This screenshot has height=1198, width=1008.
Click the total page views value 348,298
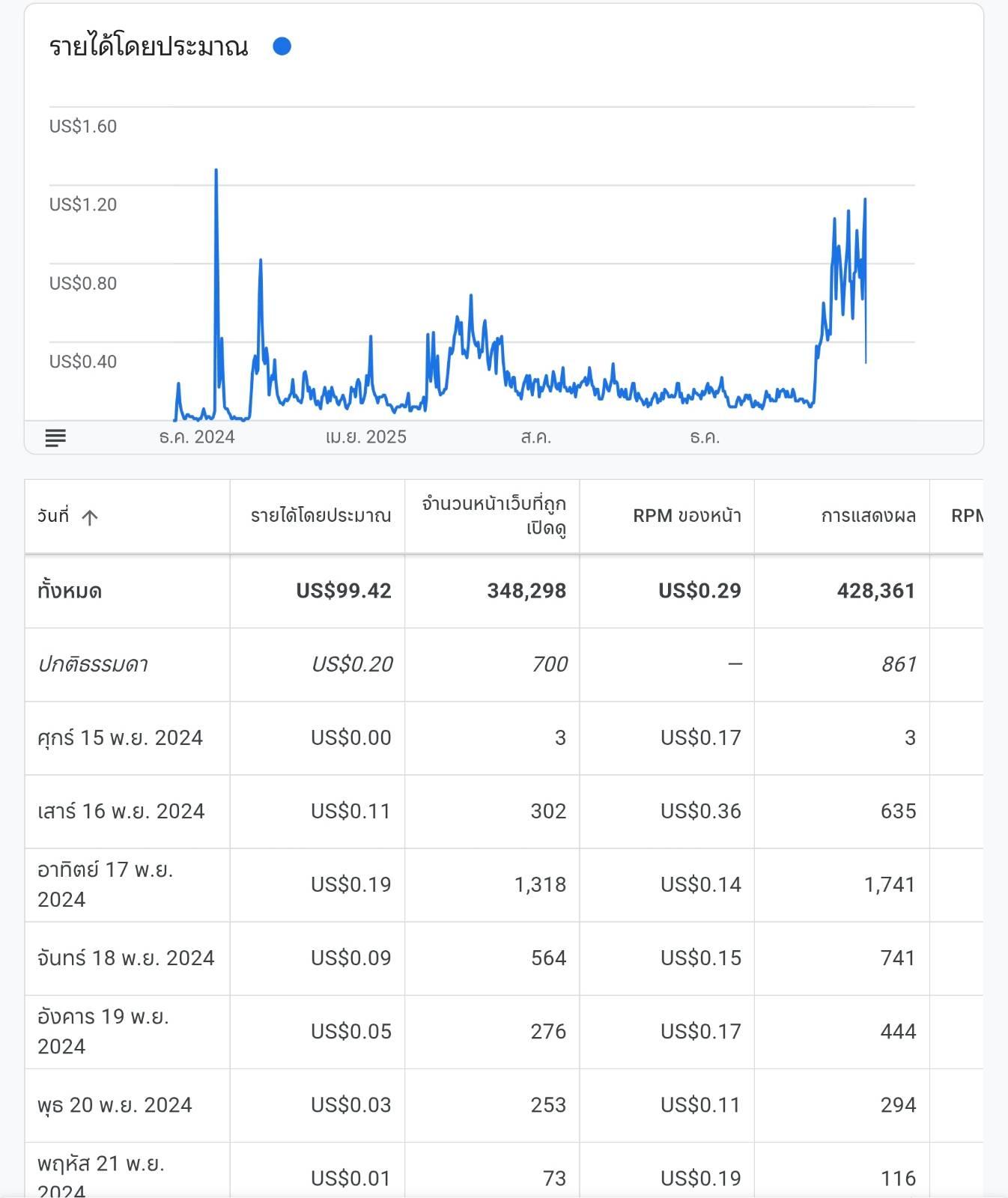pyautogui.click(x=526, y=591)
